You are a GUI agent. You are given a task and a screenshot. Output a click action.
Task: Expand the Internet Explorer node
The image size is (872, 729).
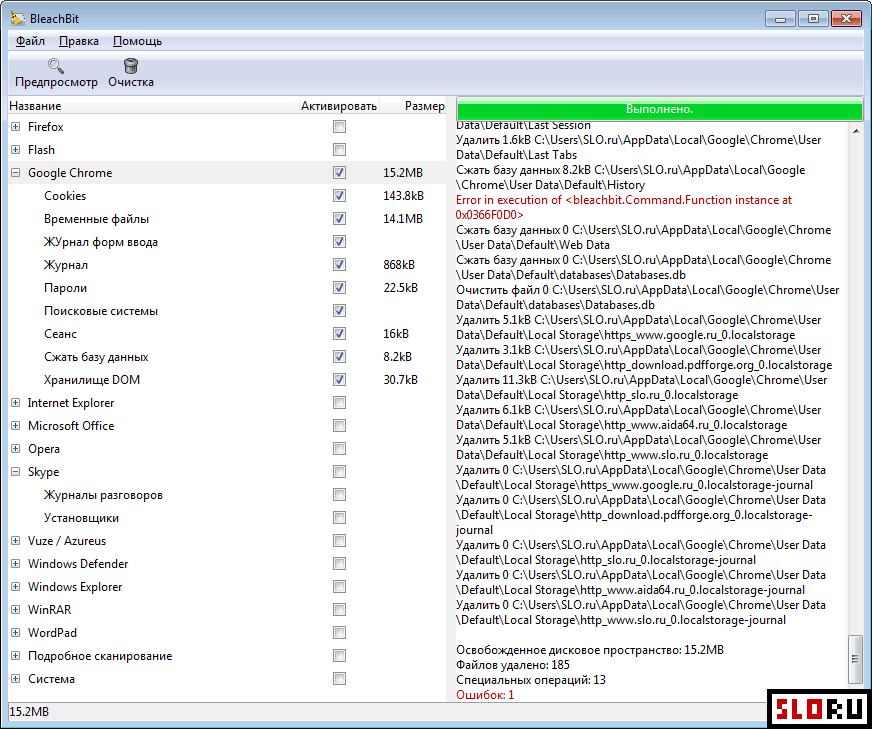tap(16, 403)
